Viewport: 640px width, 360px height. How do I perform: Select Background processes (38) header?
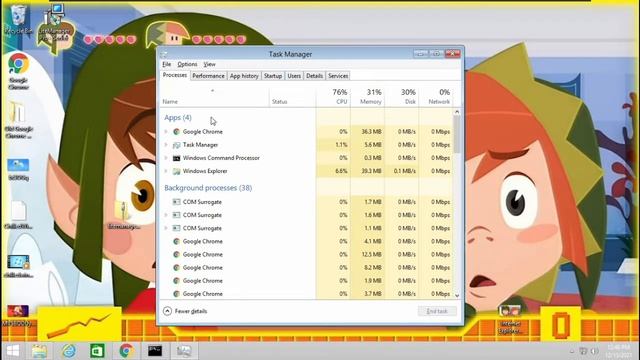point(208,188)
